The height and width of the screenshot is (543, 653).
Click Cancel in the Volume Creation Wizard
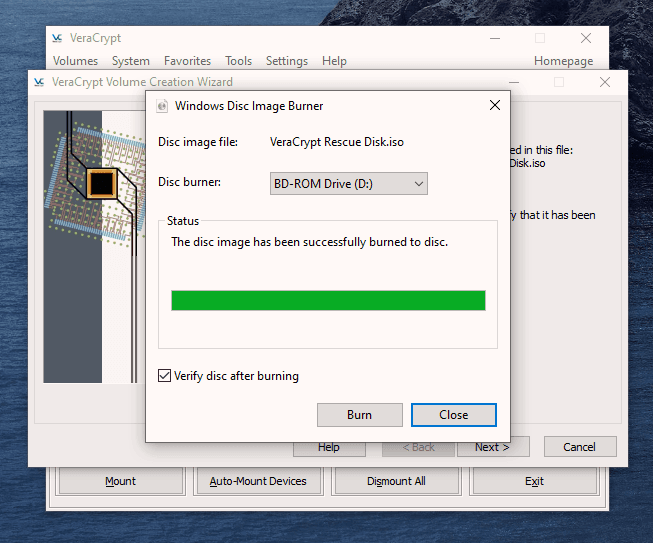579,447
